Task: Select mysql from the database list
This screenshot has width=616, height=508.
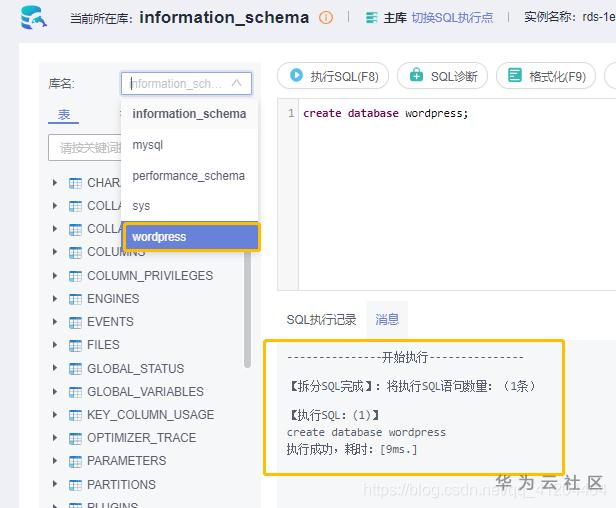Action: [x=189, y=145]
